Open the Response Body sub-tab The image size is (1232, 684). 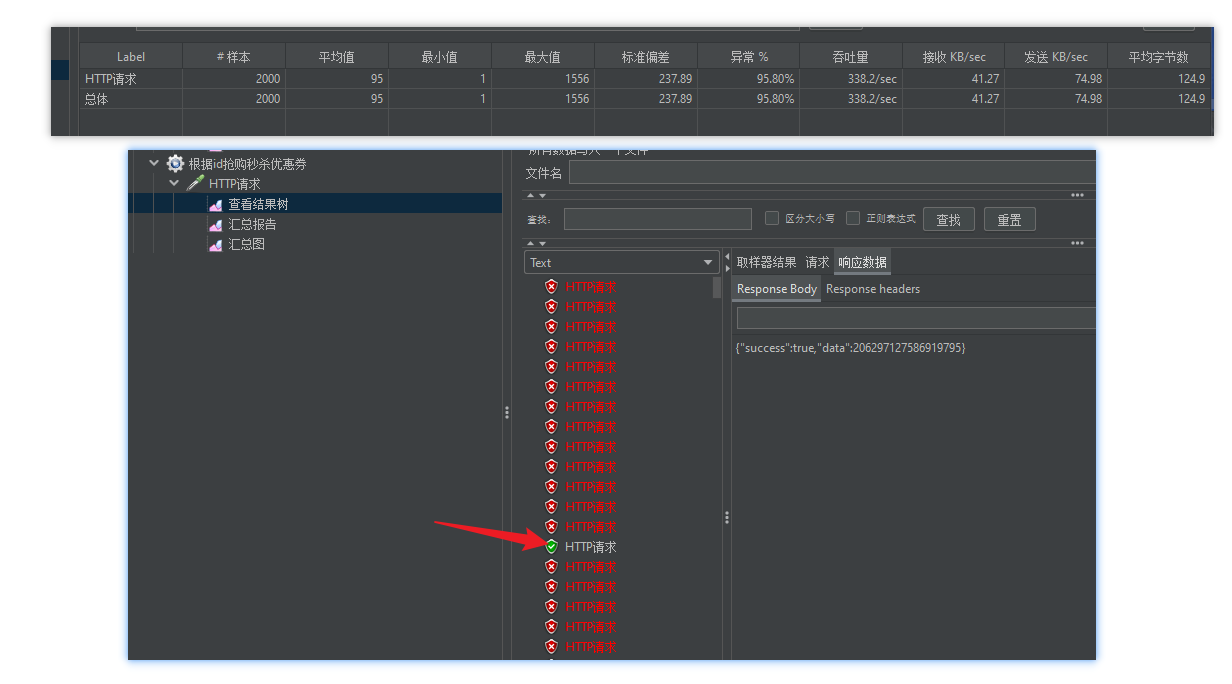tap(777, 289)
